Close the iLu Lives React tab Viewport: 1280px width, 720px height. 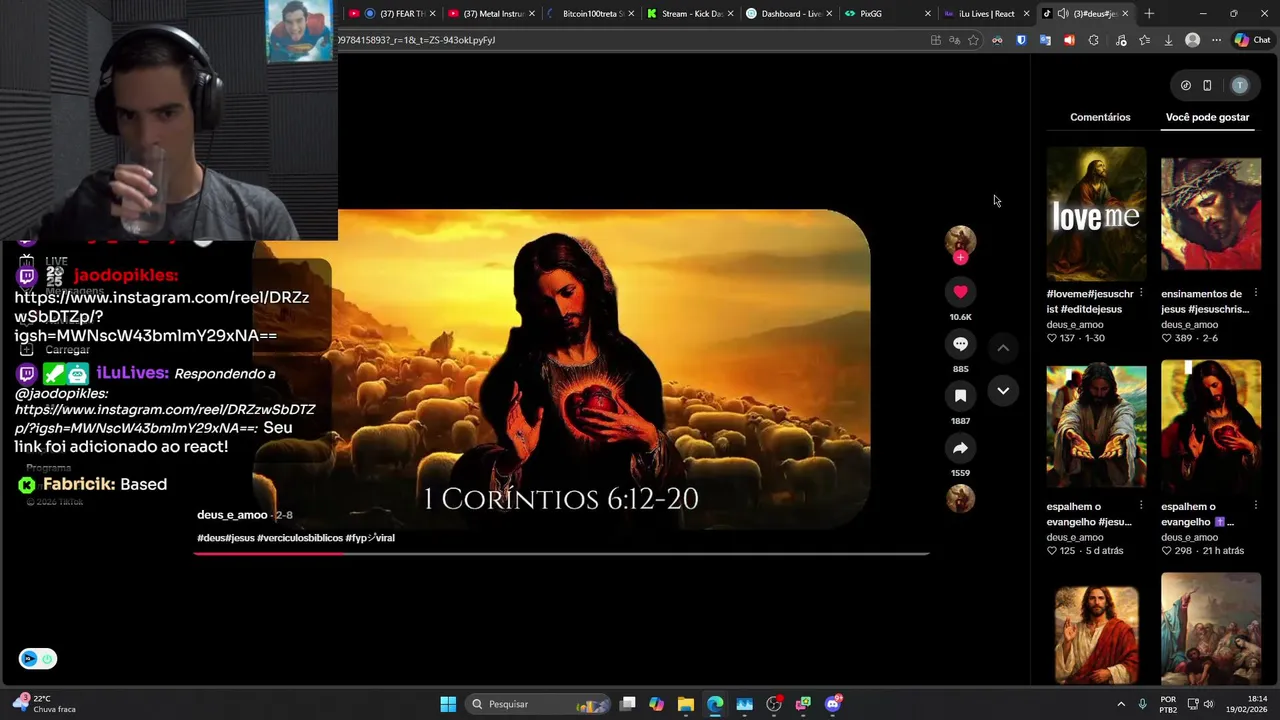click(1026, 14)
